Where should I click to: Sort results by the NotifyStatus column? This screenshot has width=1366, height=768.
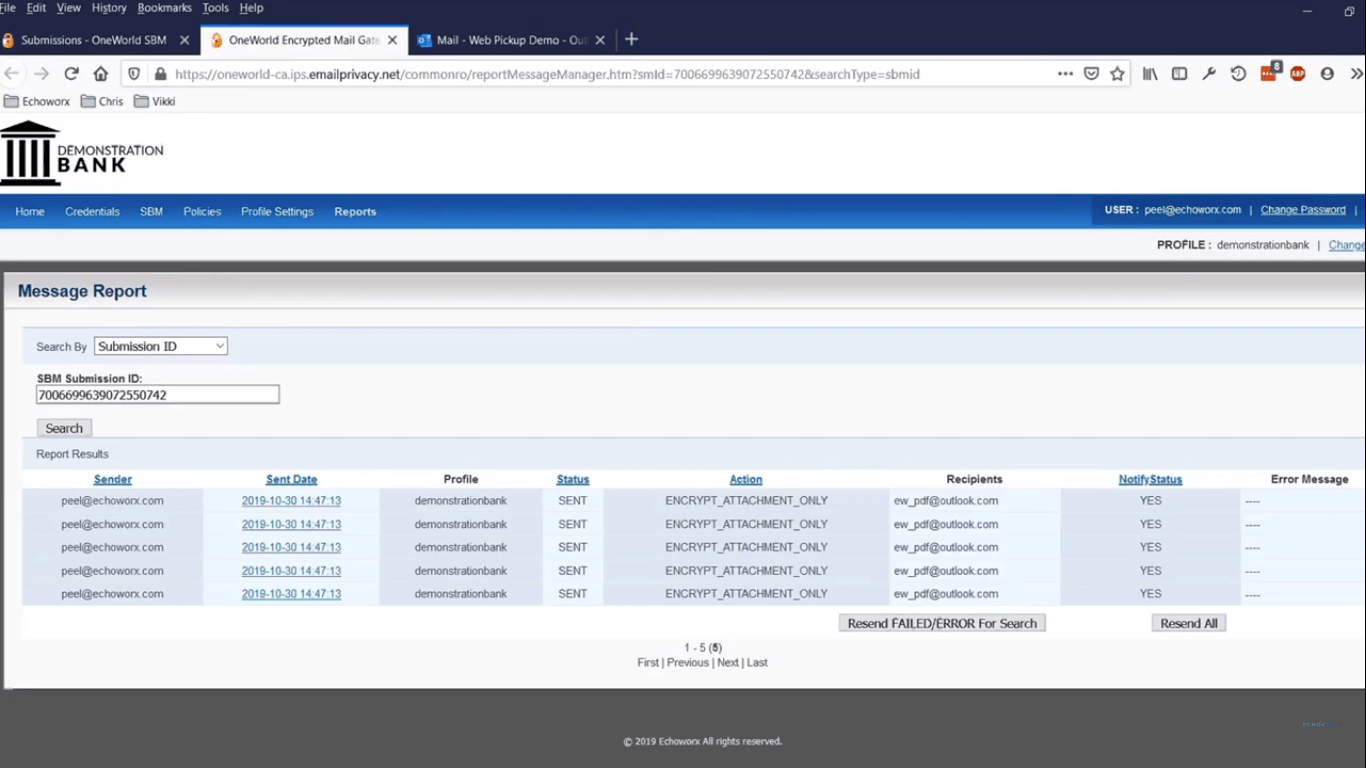(x=1149, y=479)
